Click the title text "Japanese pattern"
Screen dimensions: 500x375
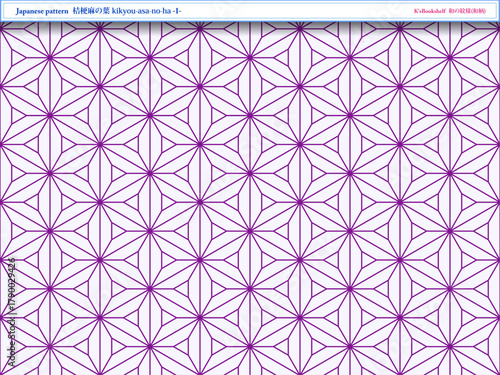click(42, 11)
